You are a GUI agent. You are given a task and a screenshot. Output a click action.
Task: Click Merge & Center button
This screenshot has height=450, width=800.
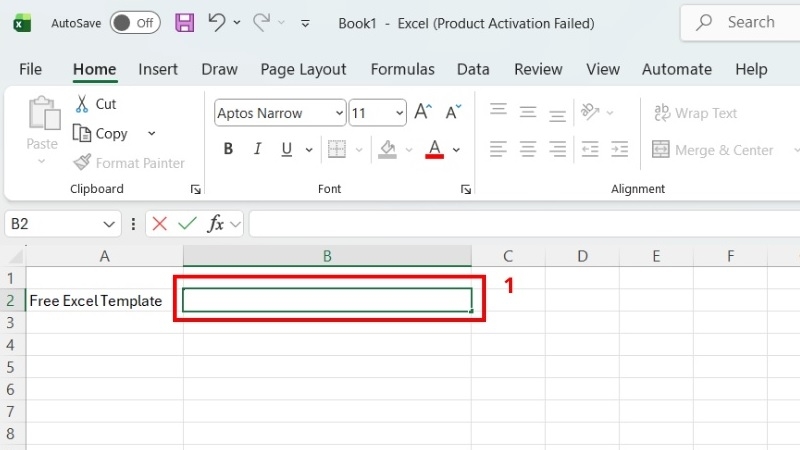[713, 150]
